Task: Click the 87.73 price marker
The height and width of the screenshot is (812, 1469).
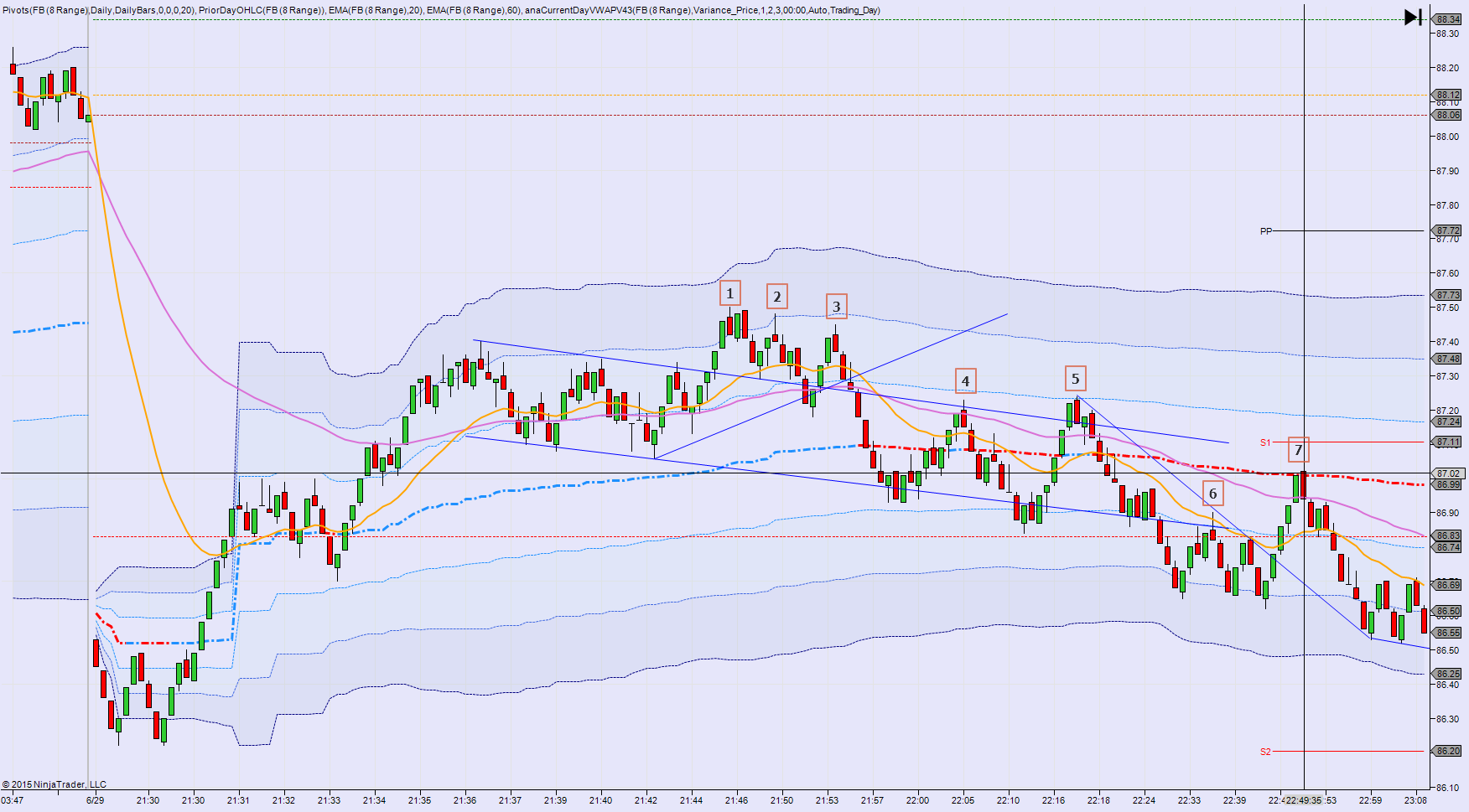Action: click(x=1447, y=295)
